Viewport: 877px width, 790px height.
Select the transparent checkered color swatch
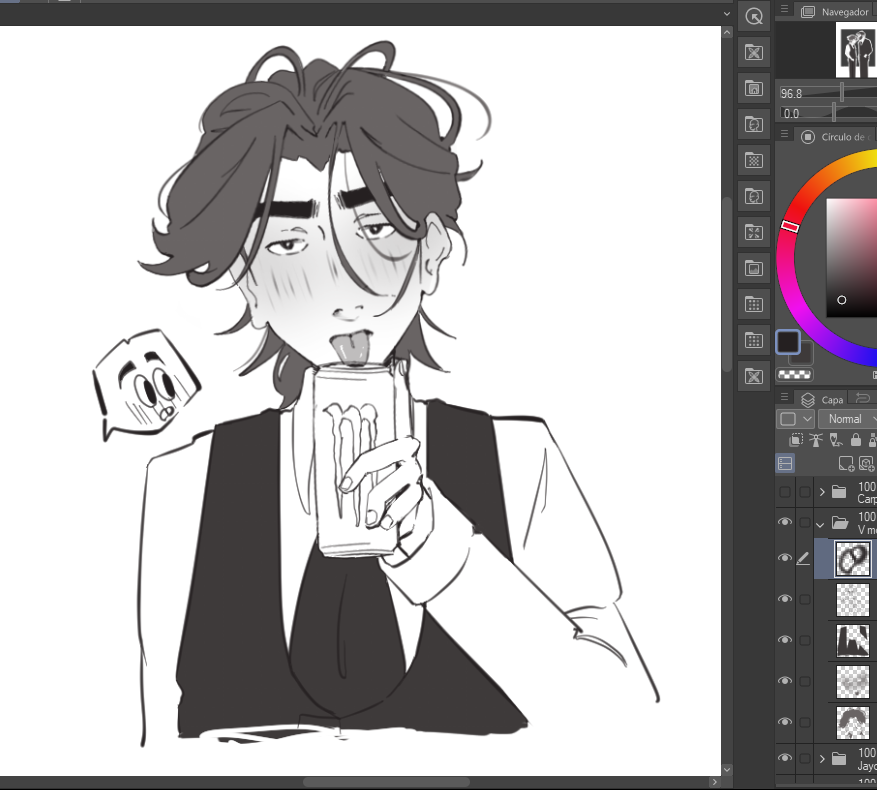point(795,375)
